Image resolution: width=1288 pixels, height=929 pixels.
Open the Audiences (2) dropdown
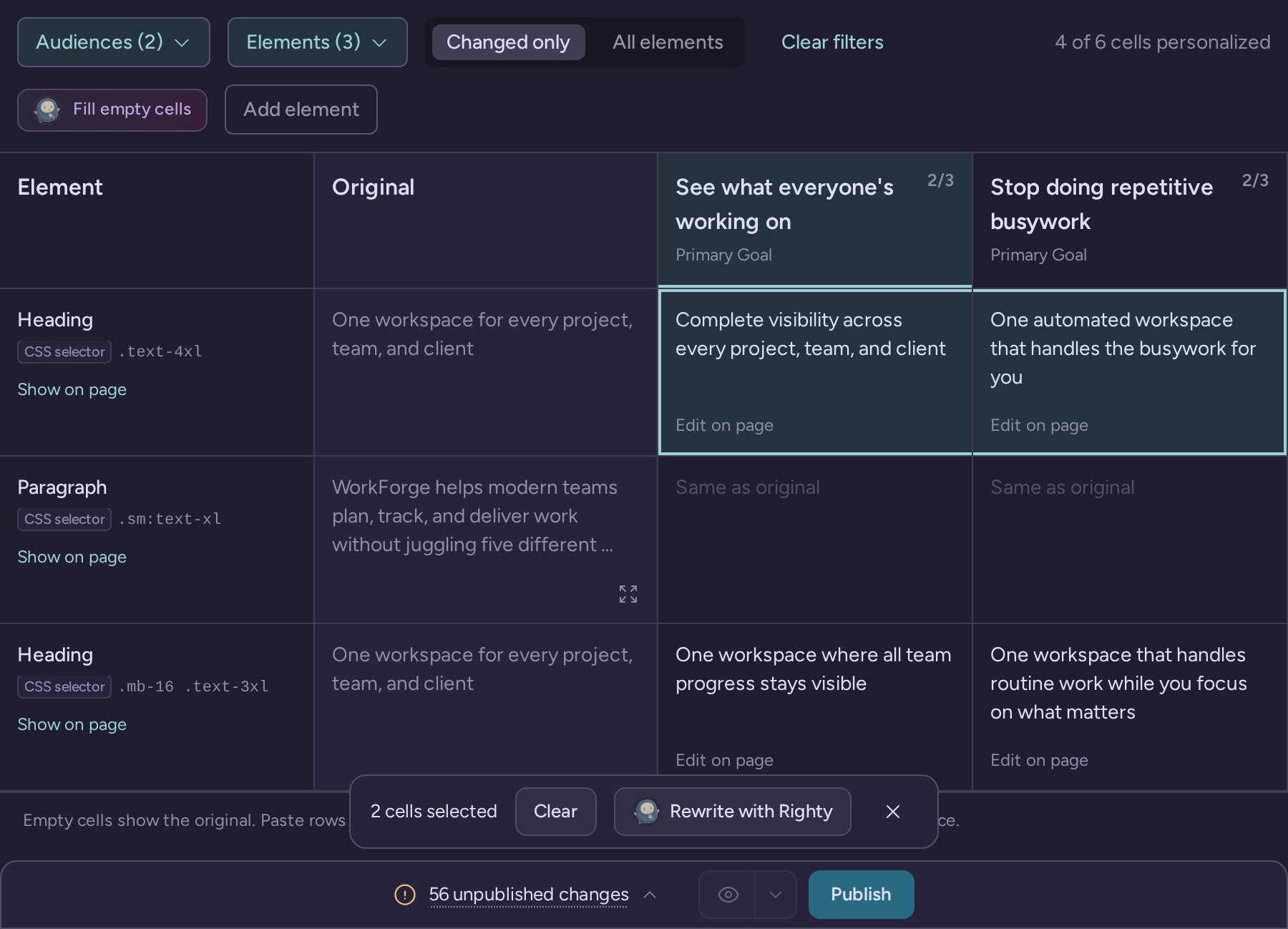point(114,42)
